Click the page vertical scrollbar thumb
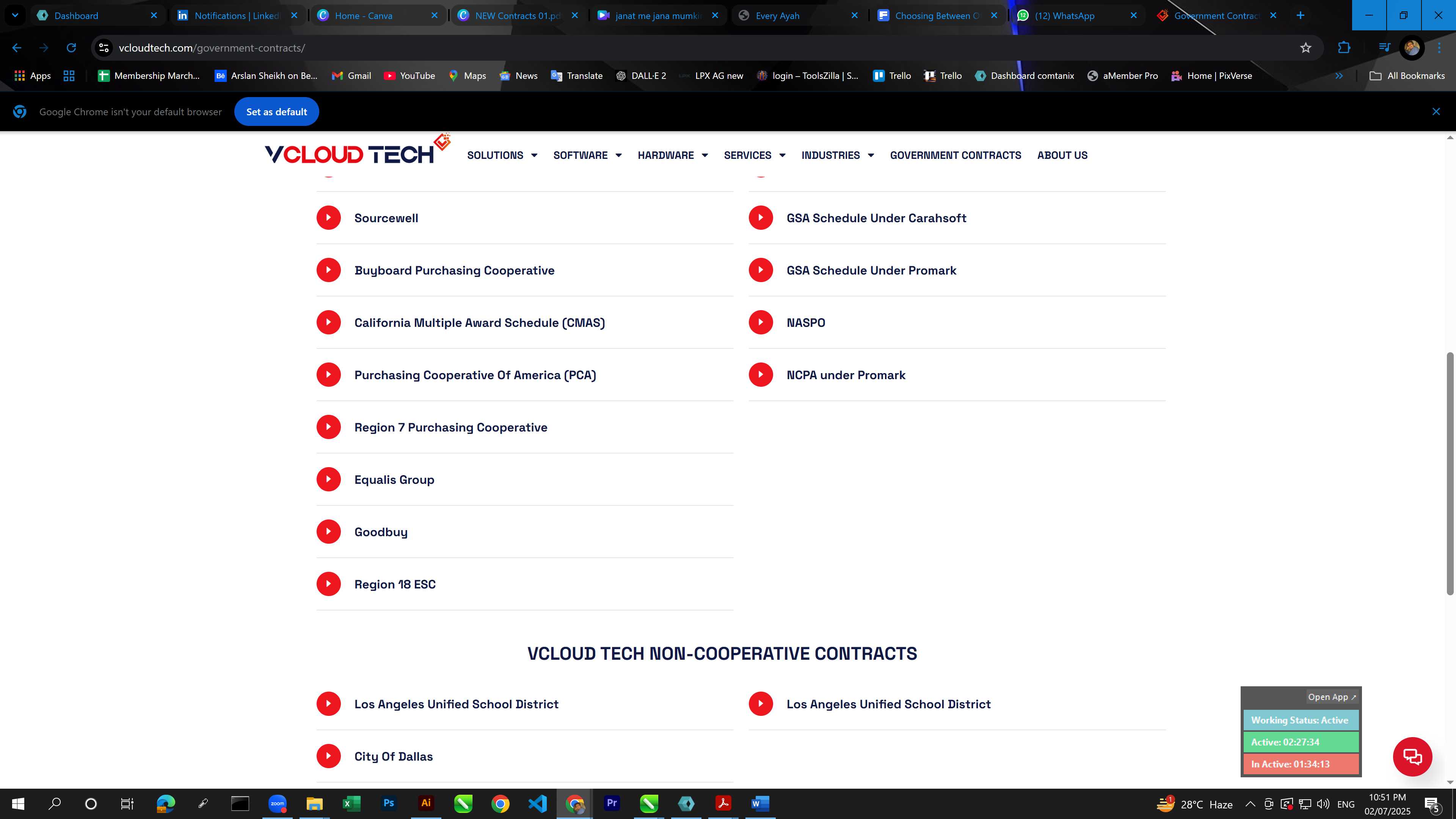 coord(1450,474)
